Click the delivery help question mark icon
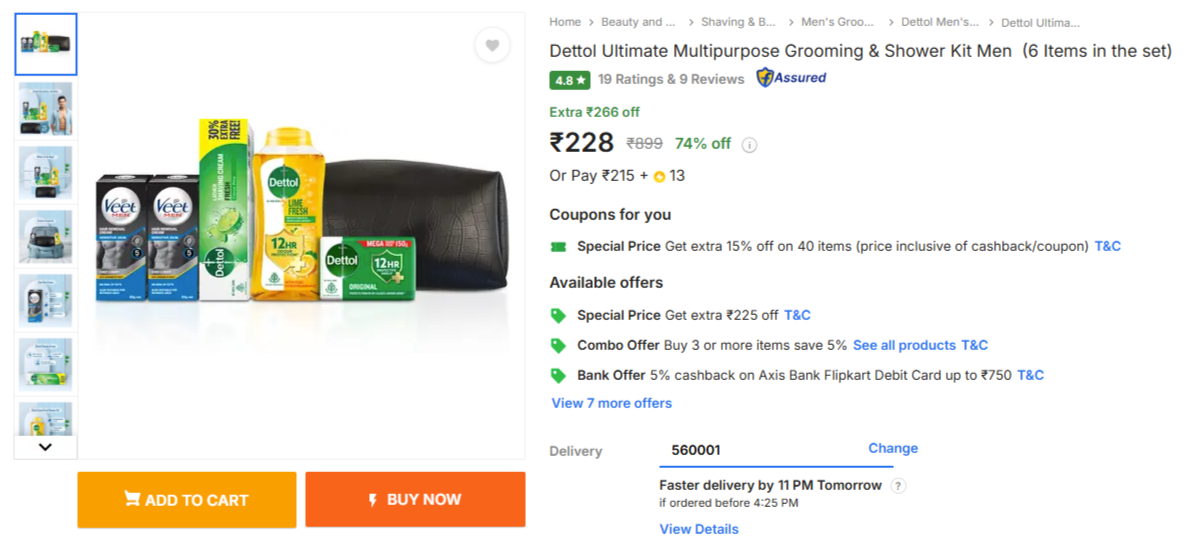The width and height of the screenshot is (1186, 545). pyautogui.click(x=898, y=486)
